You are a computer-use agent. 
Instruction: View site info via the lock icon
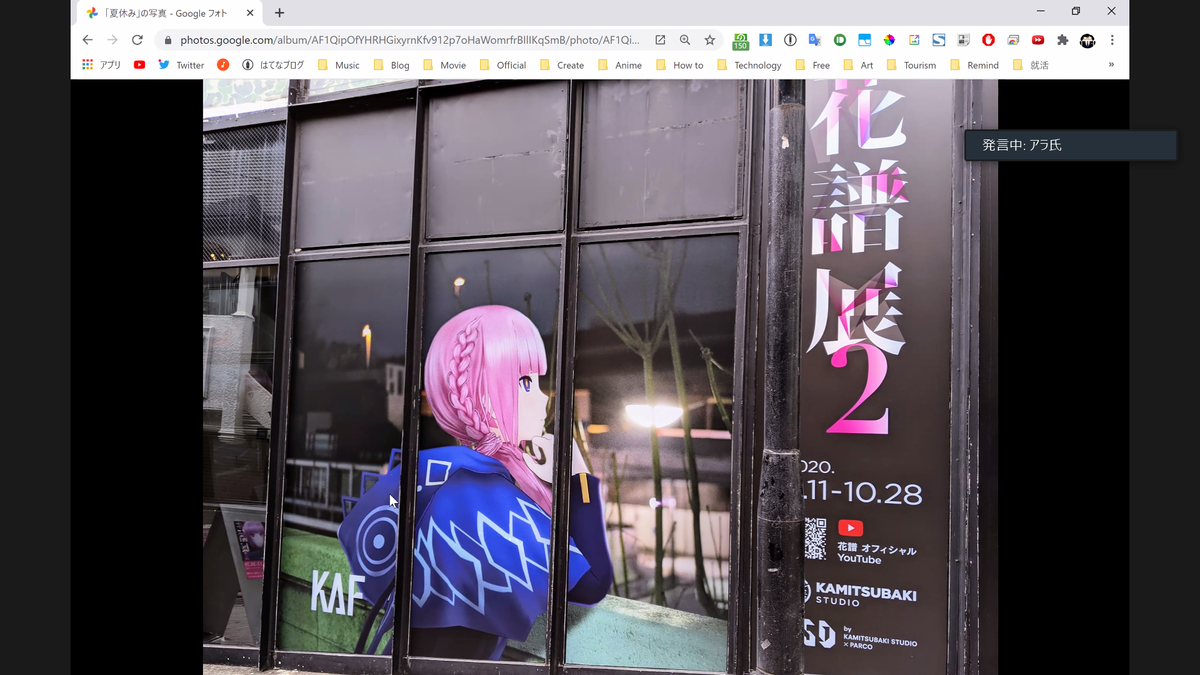pos(167,40)
